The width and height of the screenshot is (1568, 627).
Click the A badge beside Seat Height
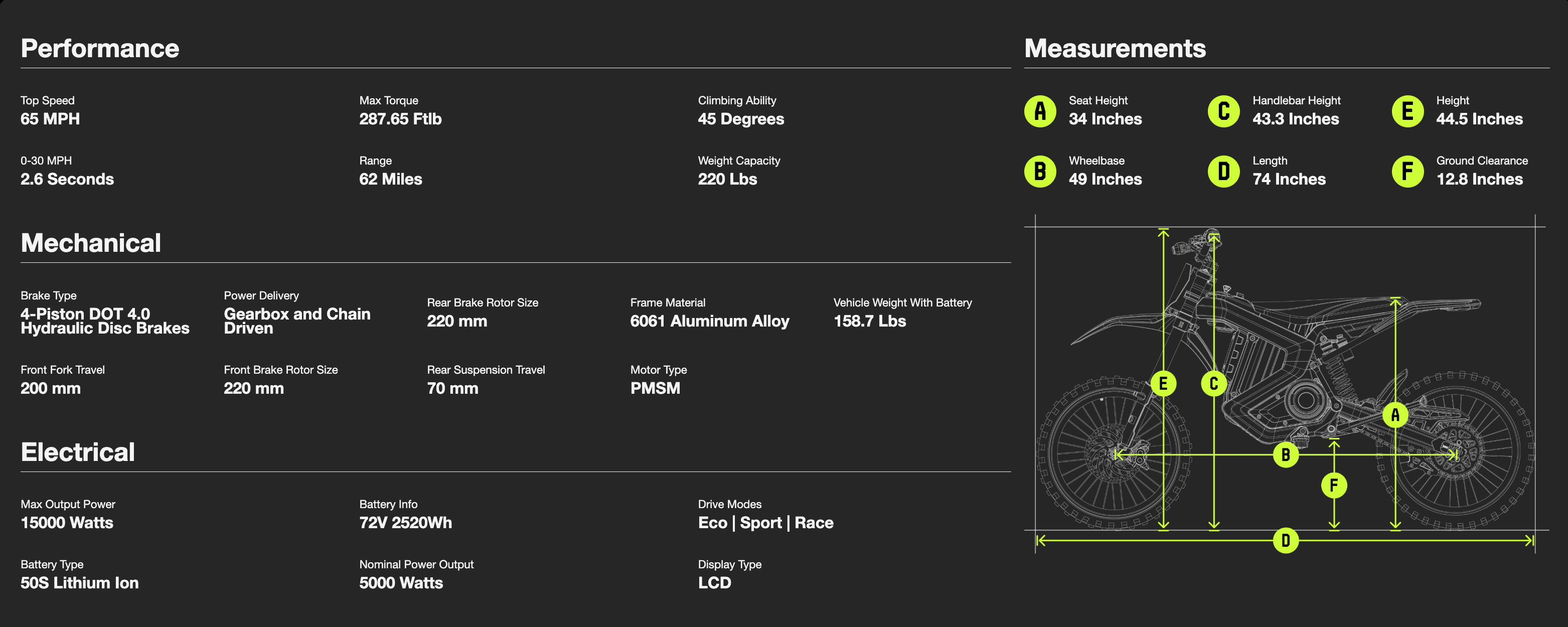pyautogui.click(x=1040, y=111)
